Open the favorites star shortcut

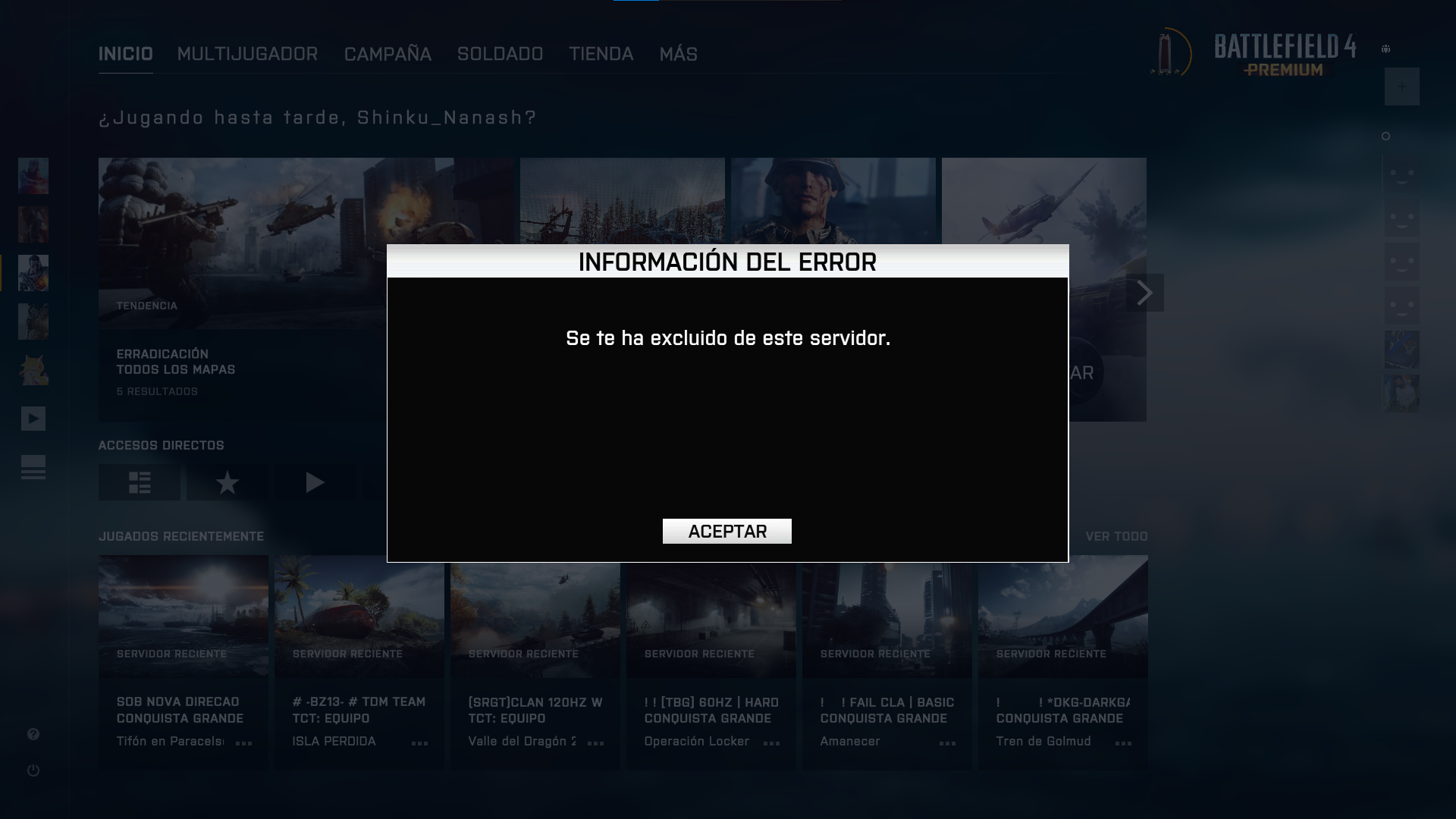coord(227,482)
